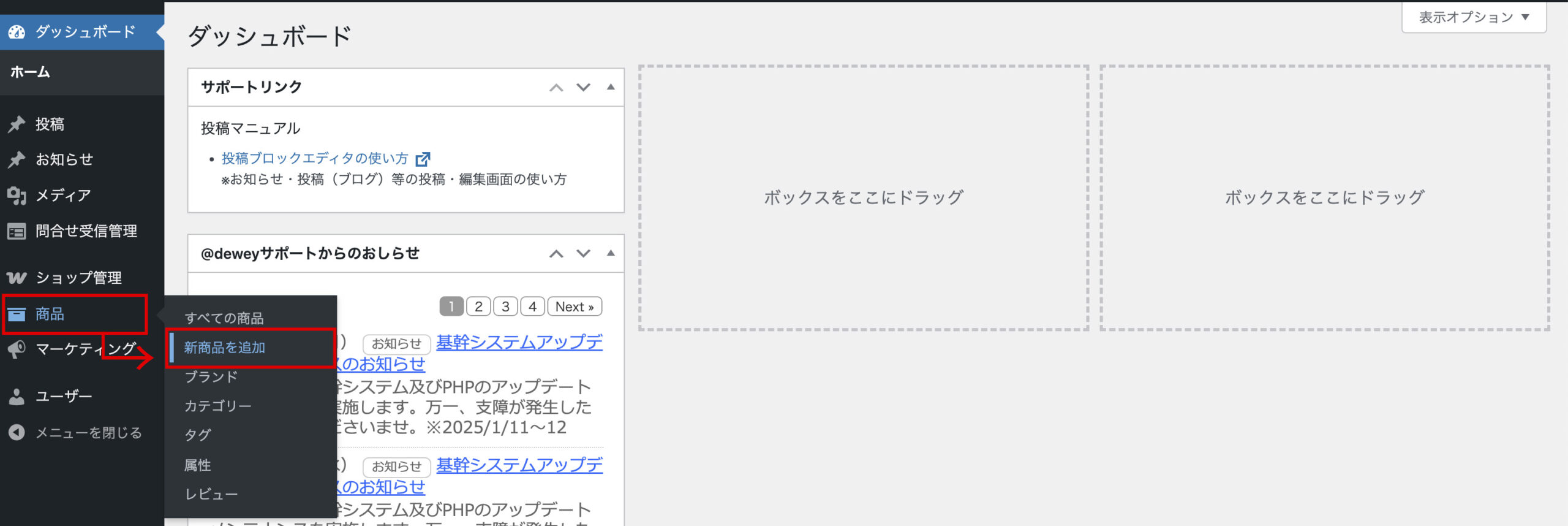Click the Next » pagination button
This screenshot has height=526, width=1568.
pos(574,307)
